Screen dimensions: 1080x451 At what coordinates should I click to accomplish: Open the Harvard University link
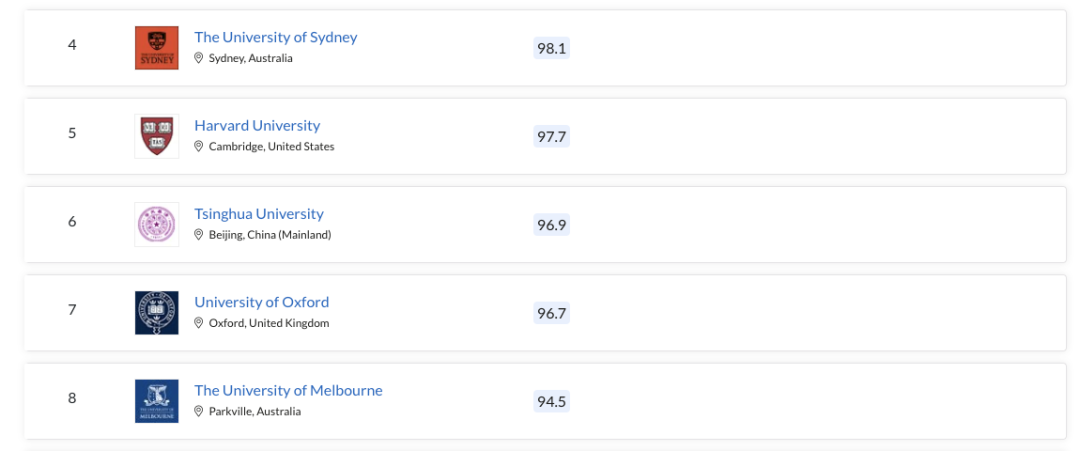[x=257, y=125]
